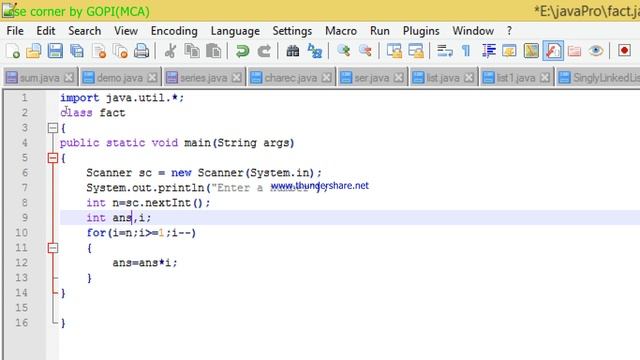Open the File menu

tap(15, 31)
